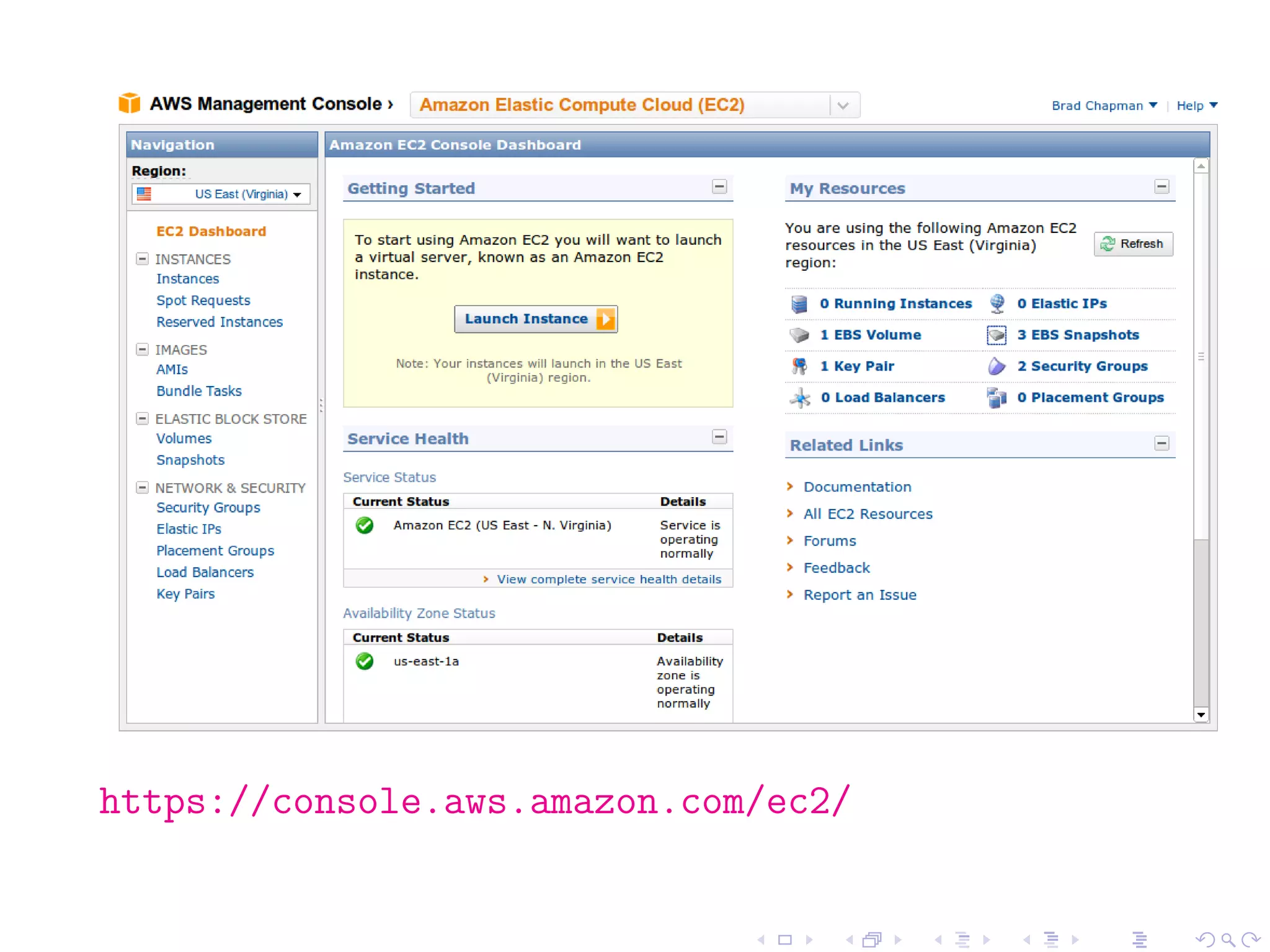Screen dimensions: 1270x952
Task: Open Spot Requests in the navigation
Action: point(203,301)
